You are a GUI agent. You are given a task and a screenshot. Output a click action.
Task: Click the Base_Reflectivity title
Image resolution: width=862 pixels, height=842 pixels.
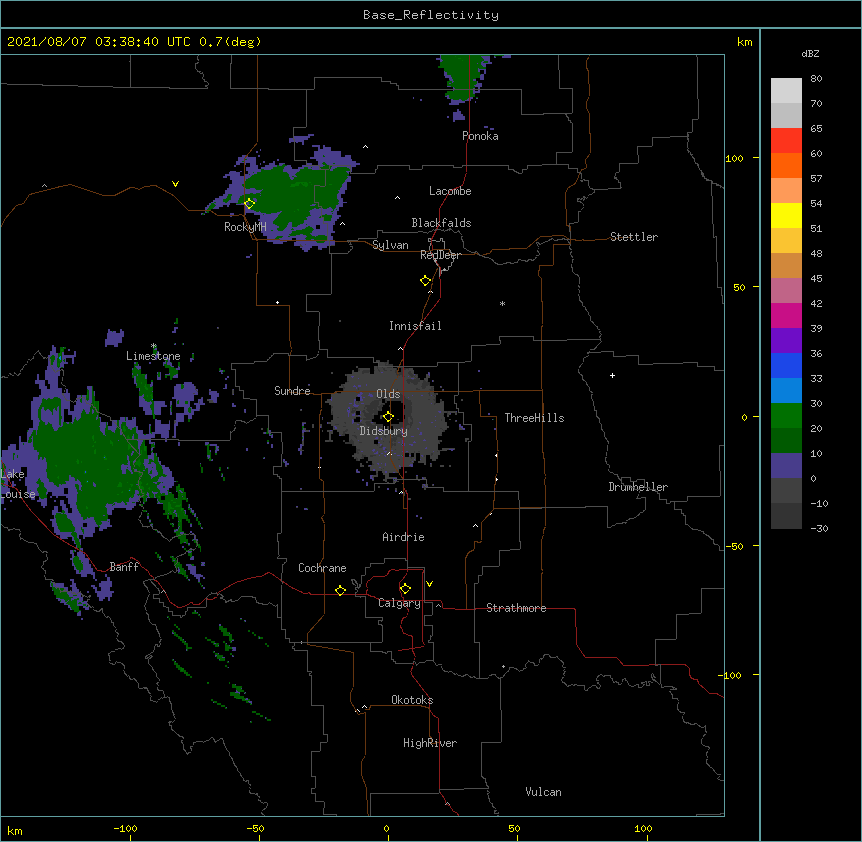(x=431, y=15)
